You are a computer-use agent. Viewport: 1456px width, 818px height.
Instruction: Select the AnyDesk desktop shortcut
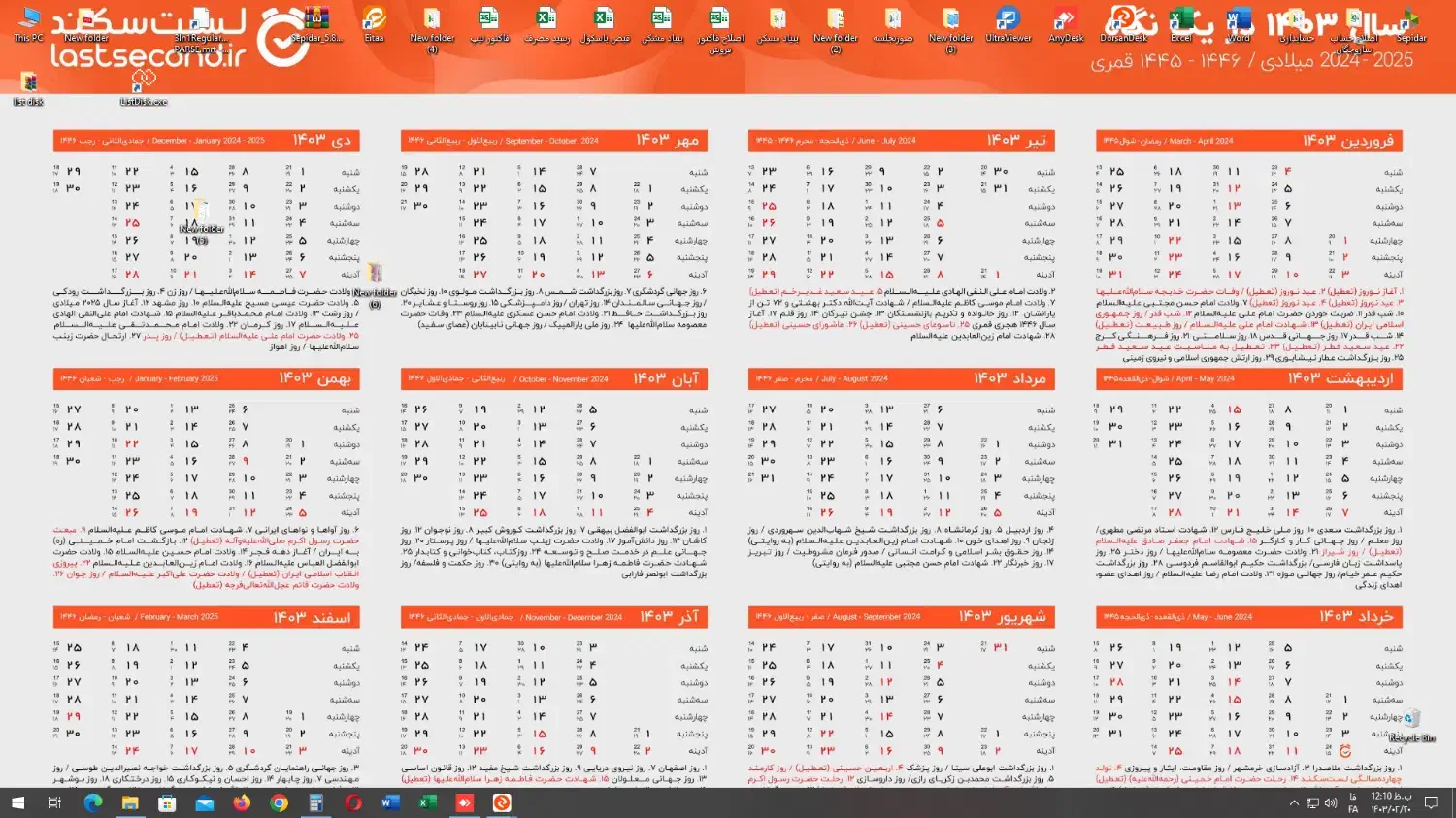1066,24
